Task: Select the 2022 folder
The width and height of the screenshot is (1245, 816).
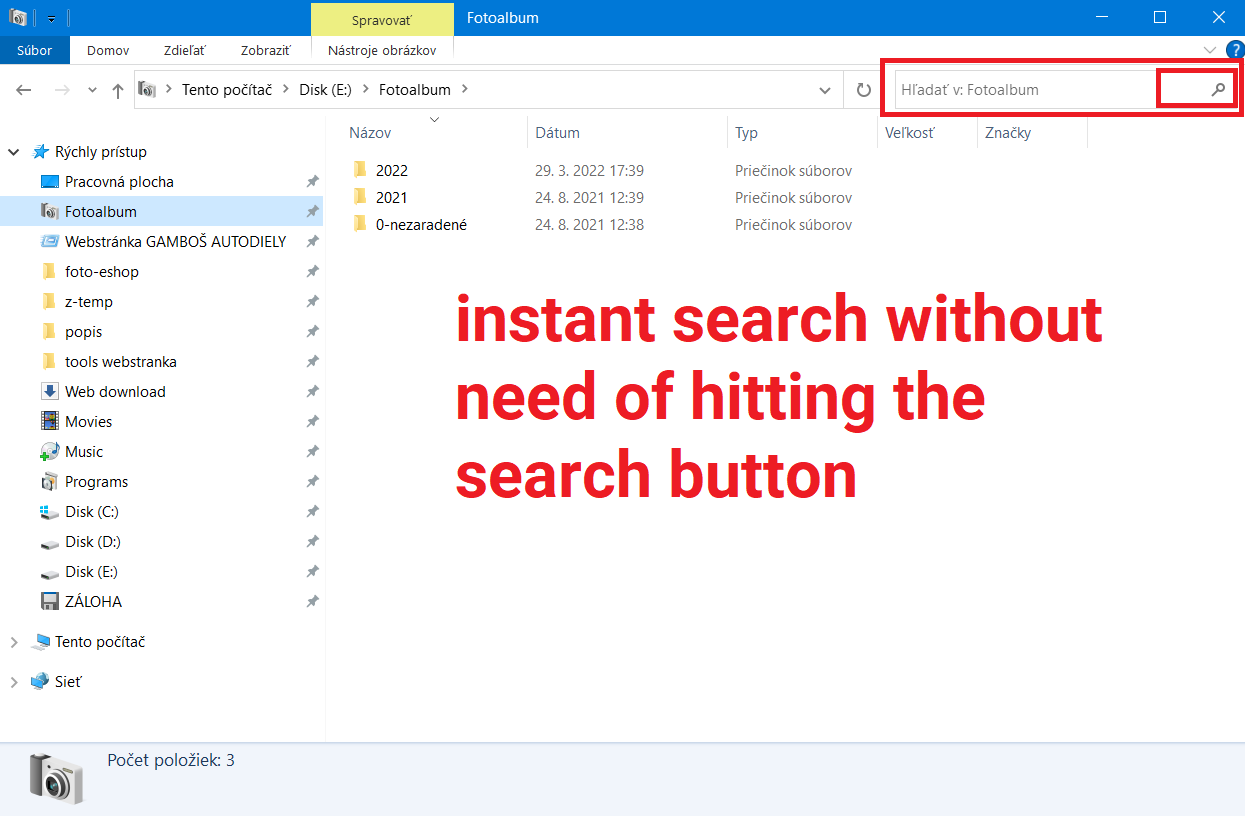Action: (x=392, y=170)
